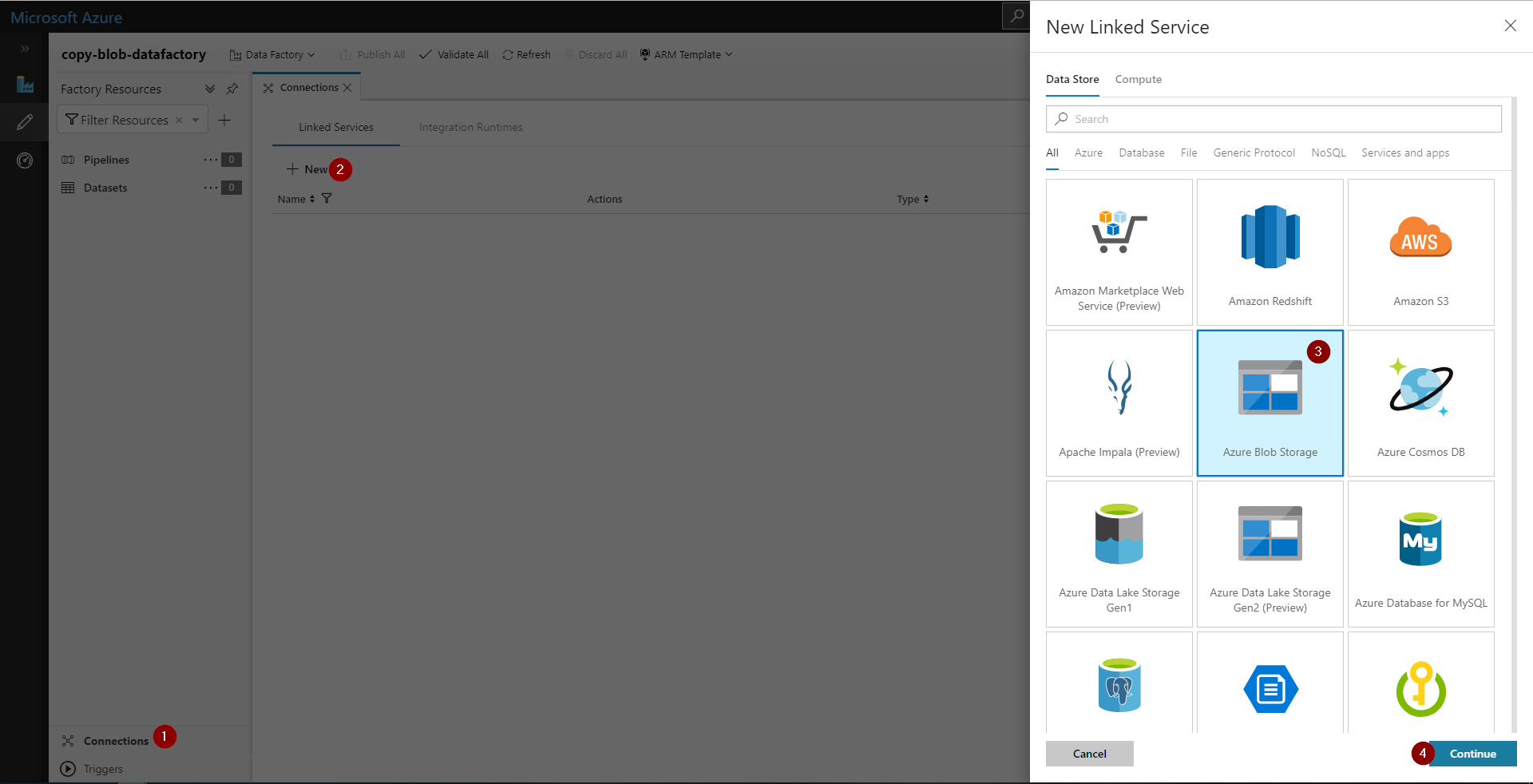This screenshot has height=784, width=1533.
Task: Click the Microsoft Azure title link
Action: (x=66, y=18)
